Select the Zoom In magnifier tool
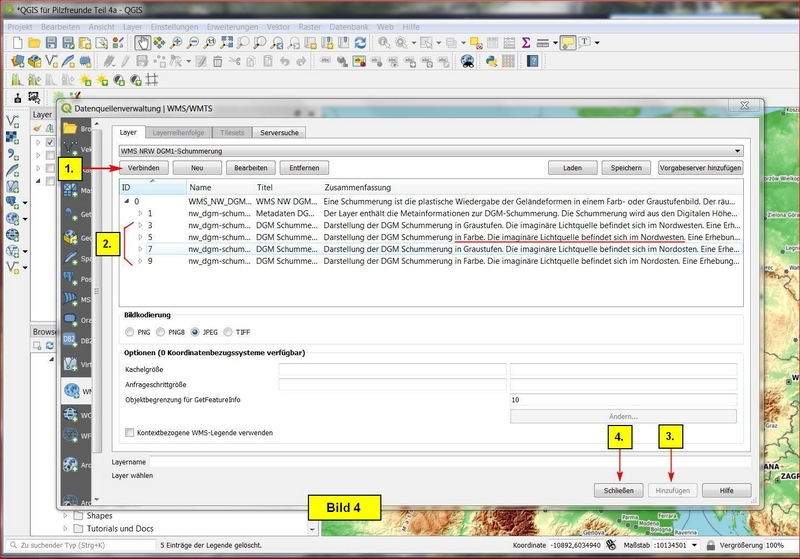Image resolution: width=800 pixels, height=559 pixels. 176,43
